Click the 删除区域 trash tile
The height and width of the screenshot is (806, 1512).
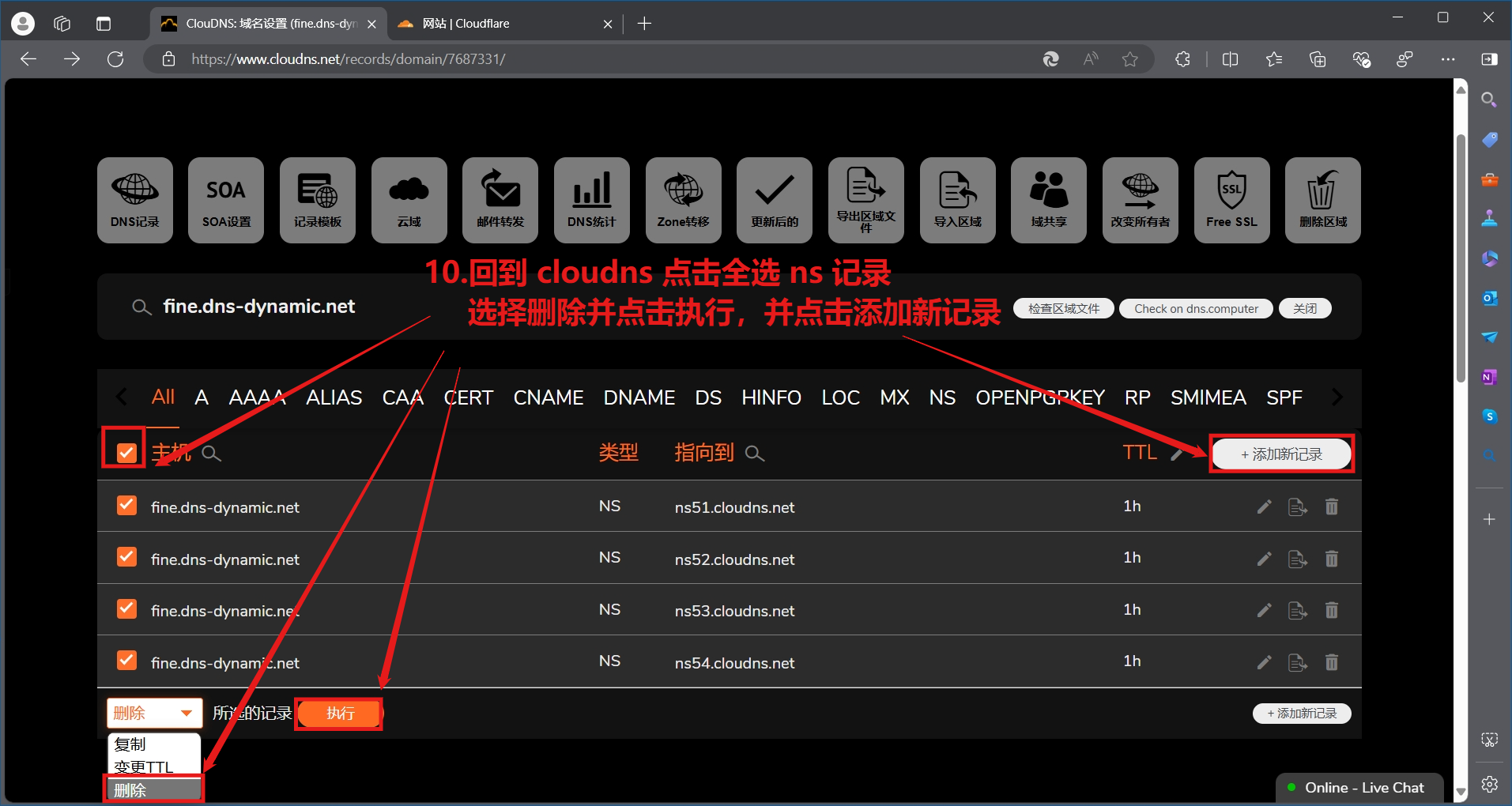click(1323, 200)
